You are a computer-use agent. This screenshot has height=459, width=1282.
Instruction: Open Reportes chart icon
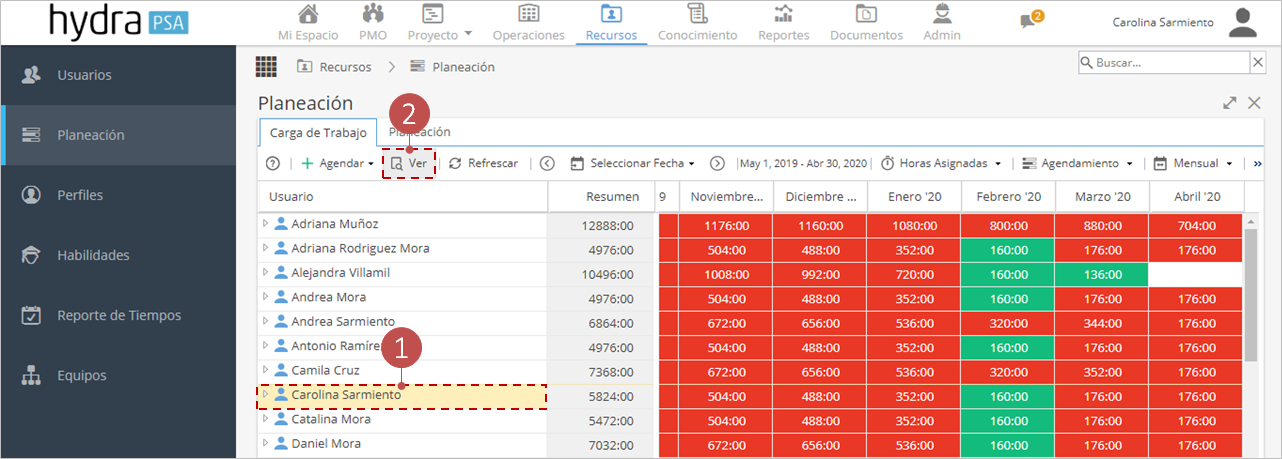click(x=784, y=14)
